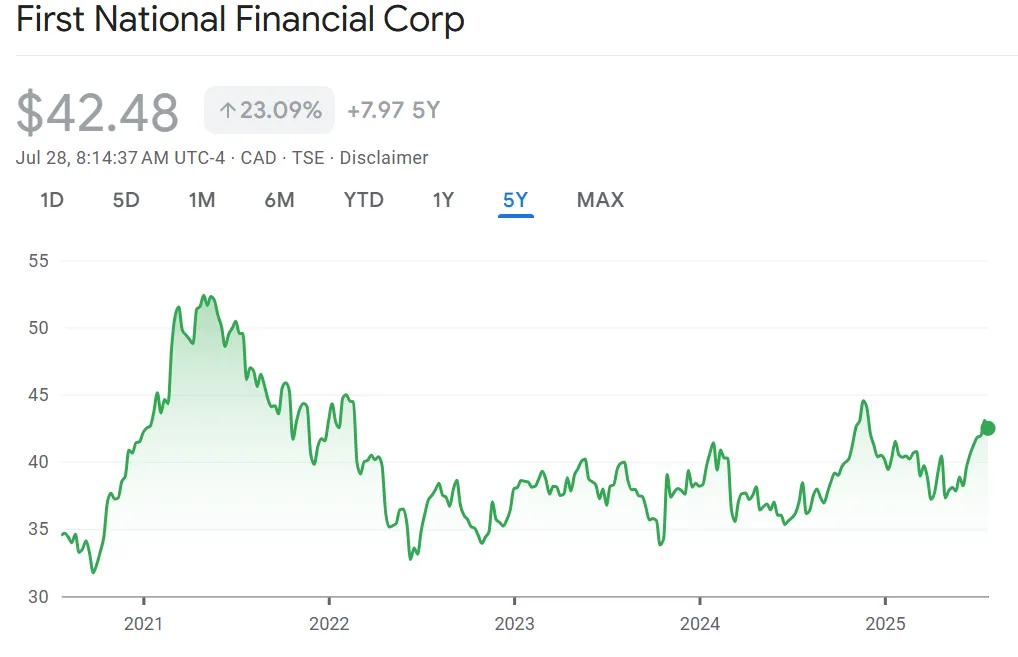The width and height of the screenshot is (1018, 657).
Task: Click the 2025 x-axis label
Action: pyautogui.click(x=885, y=624)
